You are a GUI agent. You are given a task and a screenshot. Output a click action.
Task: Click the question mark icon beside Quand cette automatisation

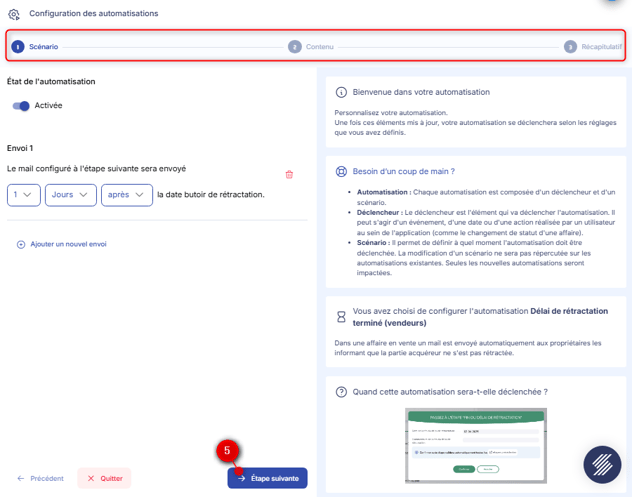tap(341, 392)
